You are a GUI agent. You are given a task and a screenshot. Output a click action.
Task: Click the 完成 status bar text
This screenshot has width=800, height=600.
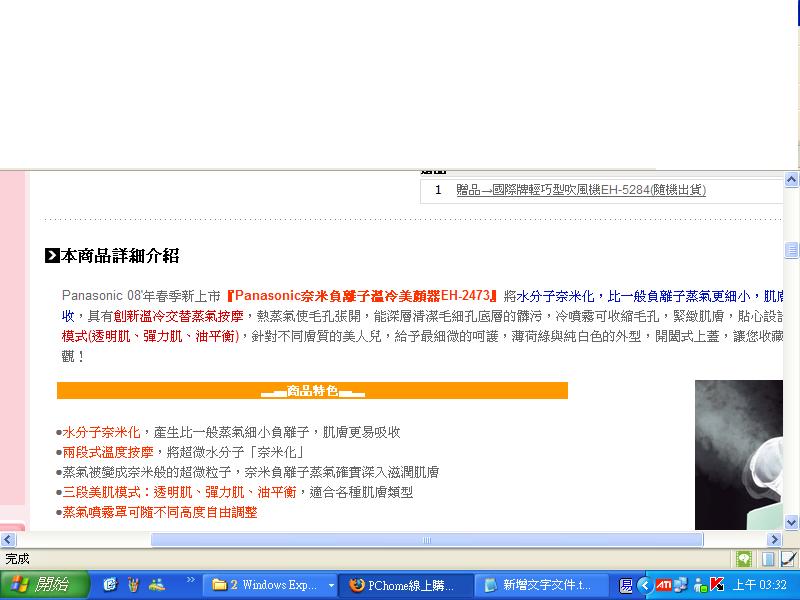17,559
